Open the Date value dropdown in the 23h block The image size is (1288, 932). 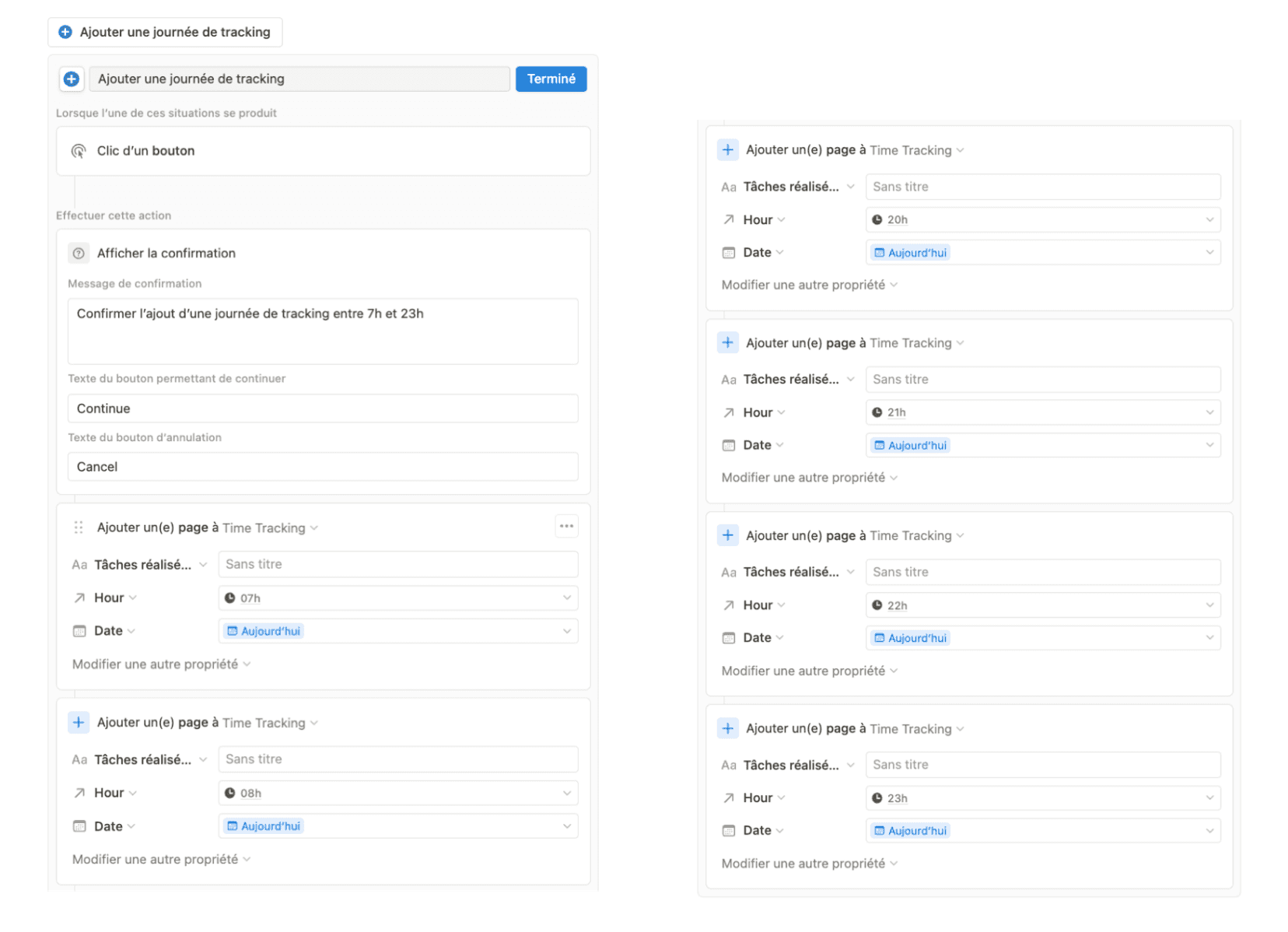(1043, 831)
